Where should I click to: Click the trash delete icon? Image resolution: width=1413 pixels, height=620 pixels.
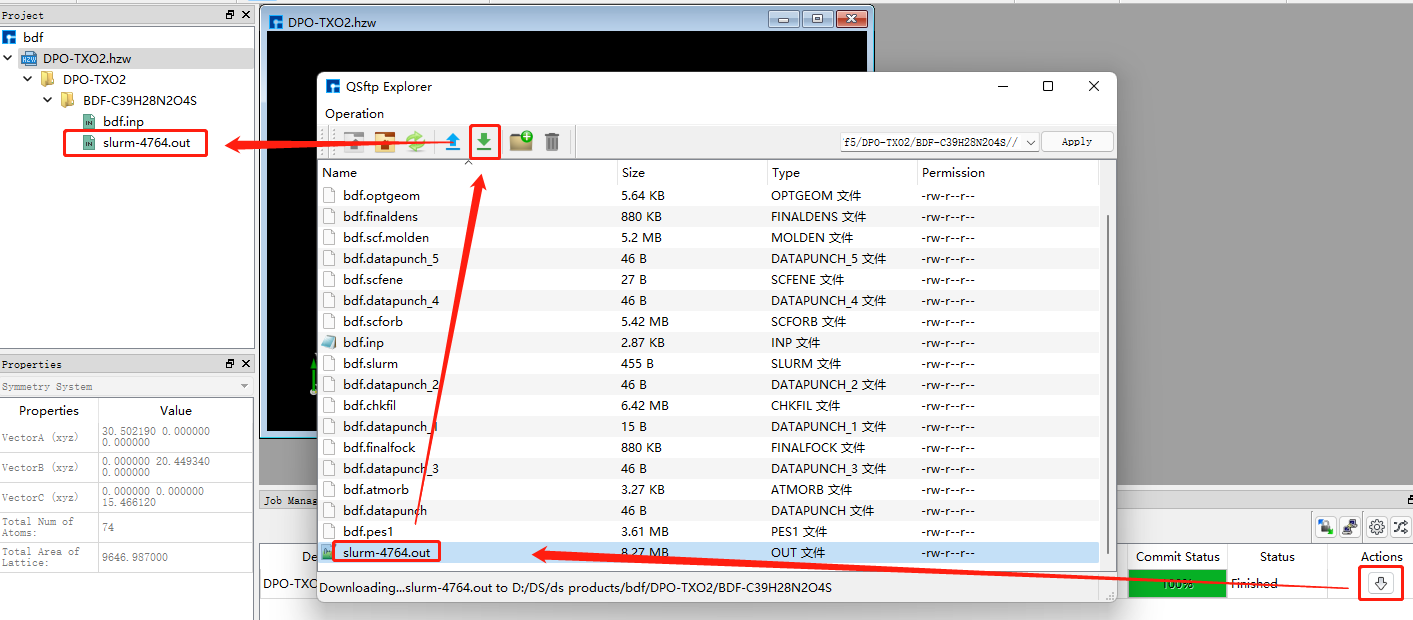tap(552, 141)
